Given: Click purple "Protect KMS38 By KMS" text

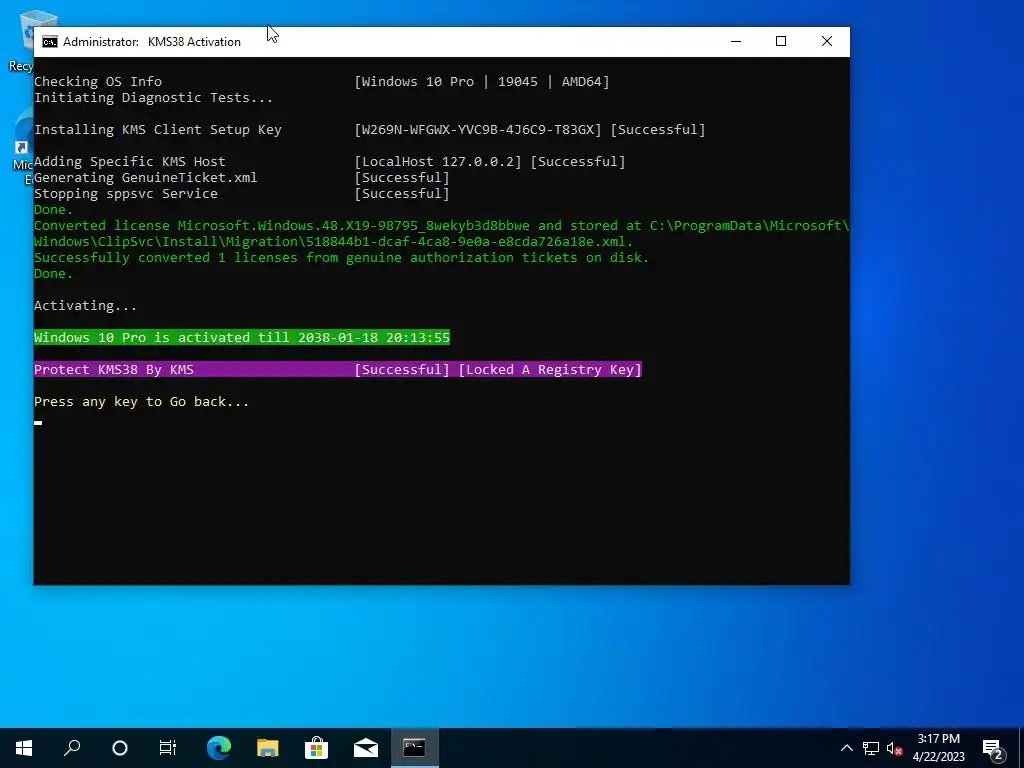Looking at the screenshot, I should coord(114,370).
